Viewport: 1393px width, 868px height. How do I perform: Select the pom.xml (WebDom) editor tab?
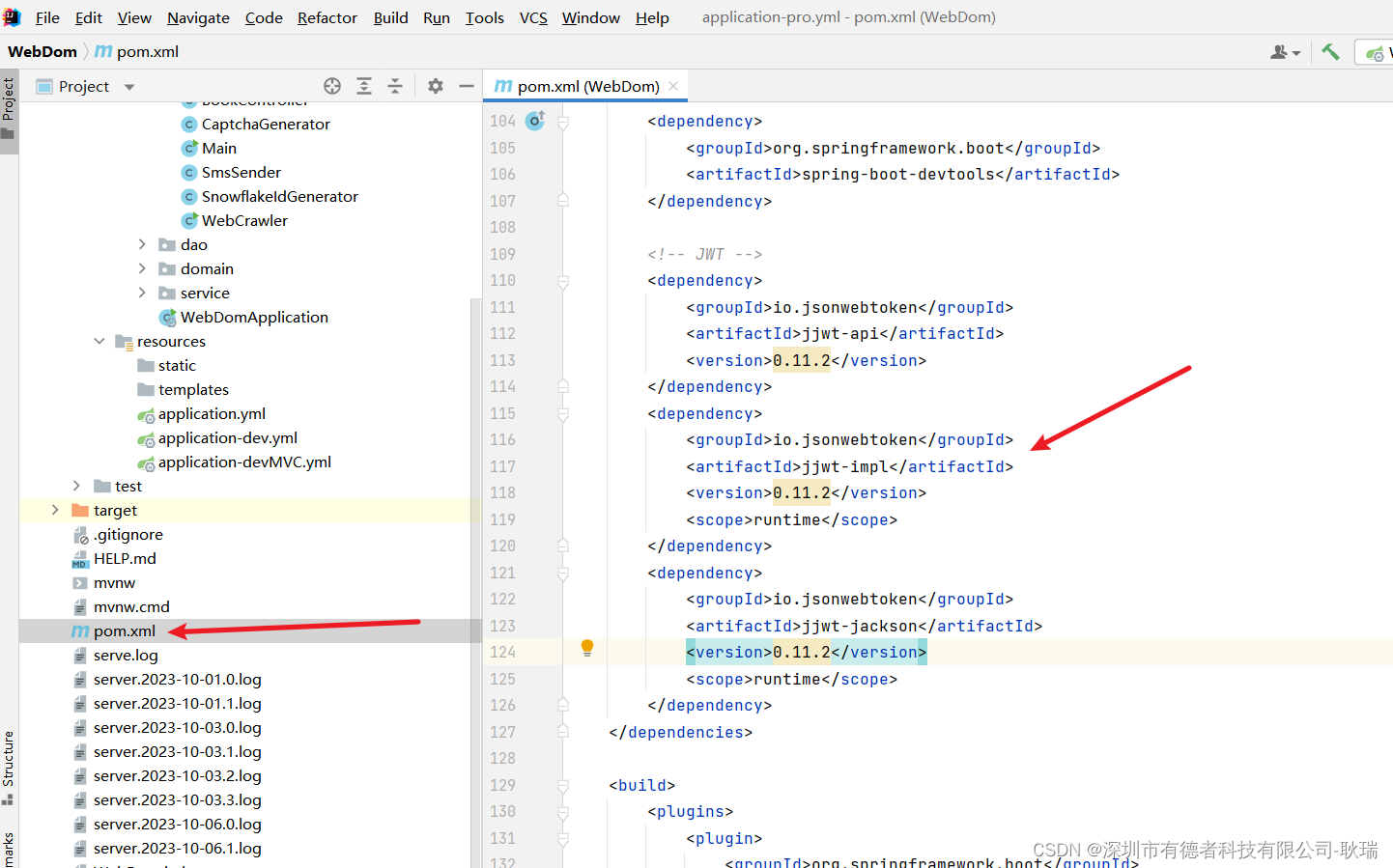[x=586, y=86]
